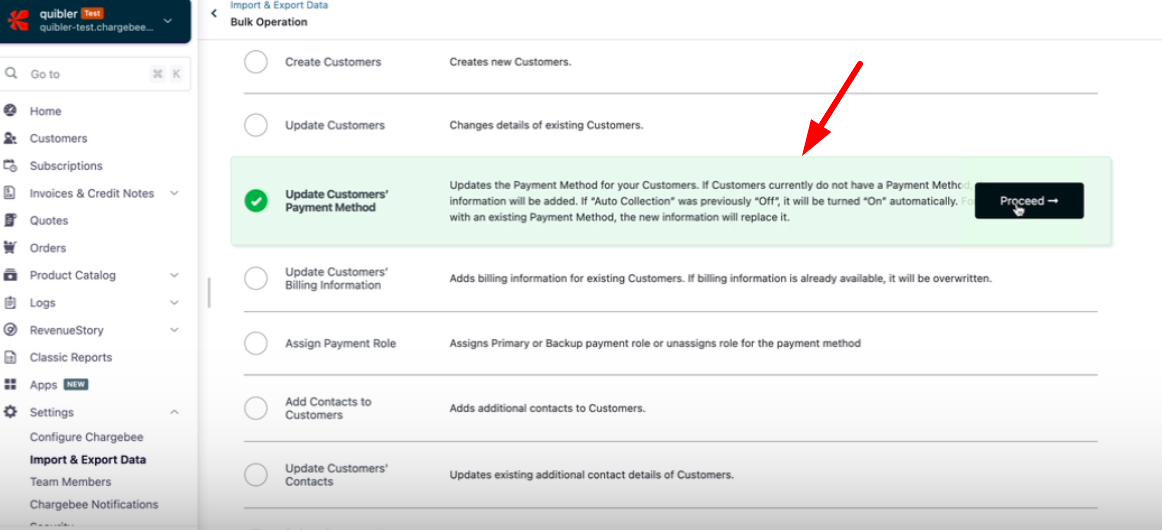Screen dimensions: 1162x530
Task: Select the Update Customers radio button
Action: (256, 125)
